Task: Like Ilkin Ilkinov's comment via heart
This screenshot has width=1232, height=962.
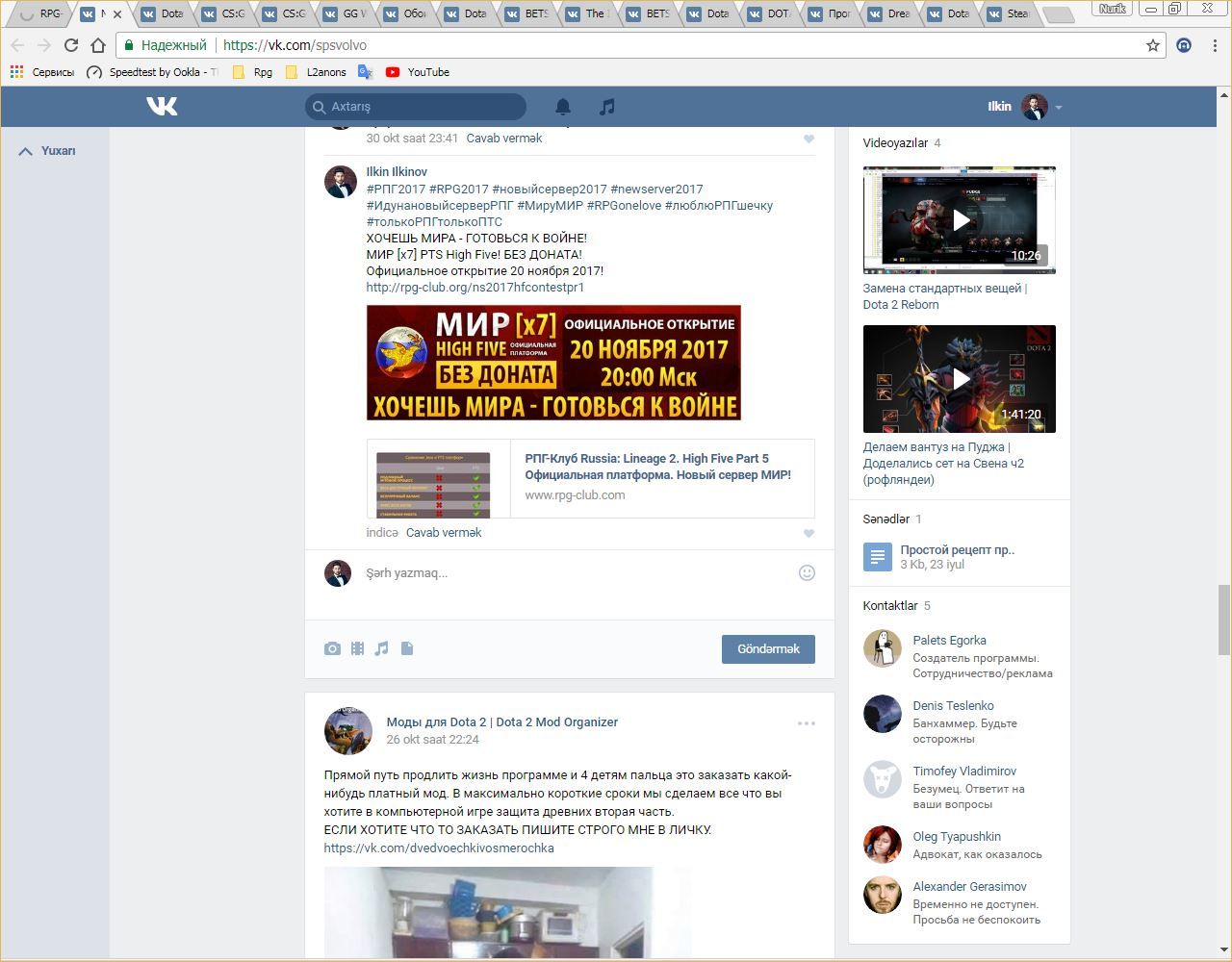Action: pyautogui.click(x=808, y=533)
